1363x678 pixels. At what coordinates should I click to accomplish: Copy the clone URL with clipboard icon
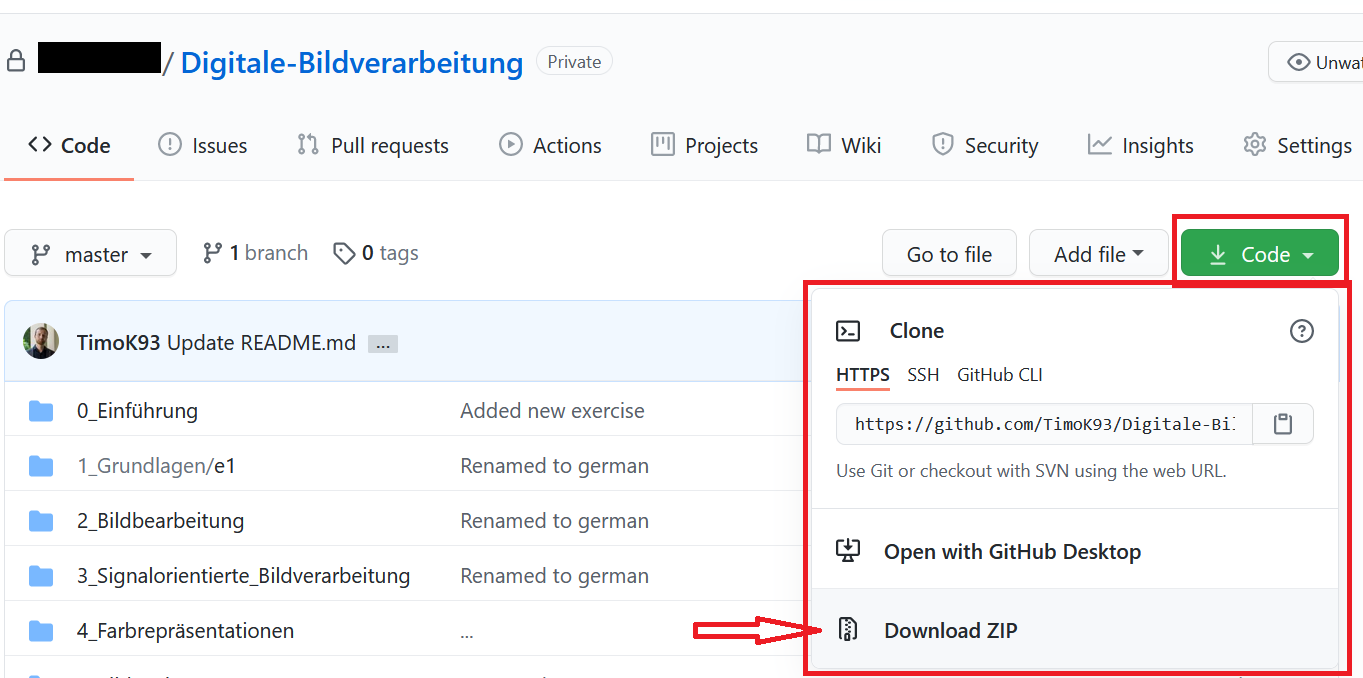pos(1283,425)
